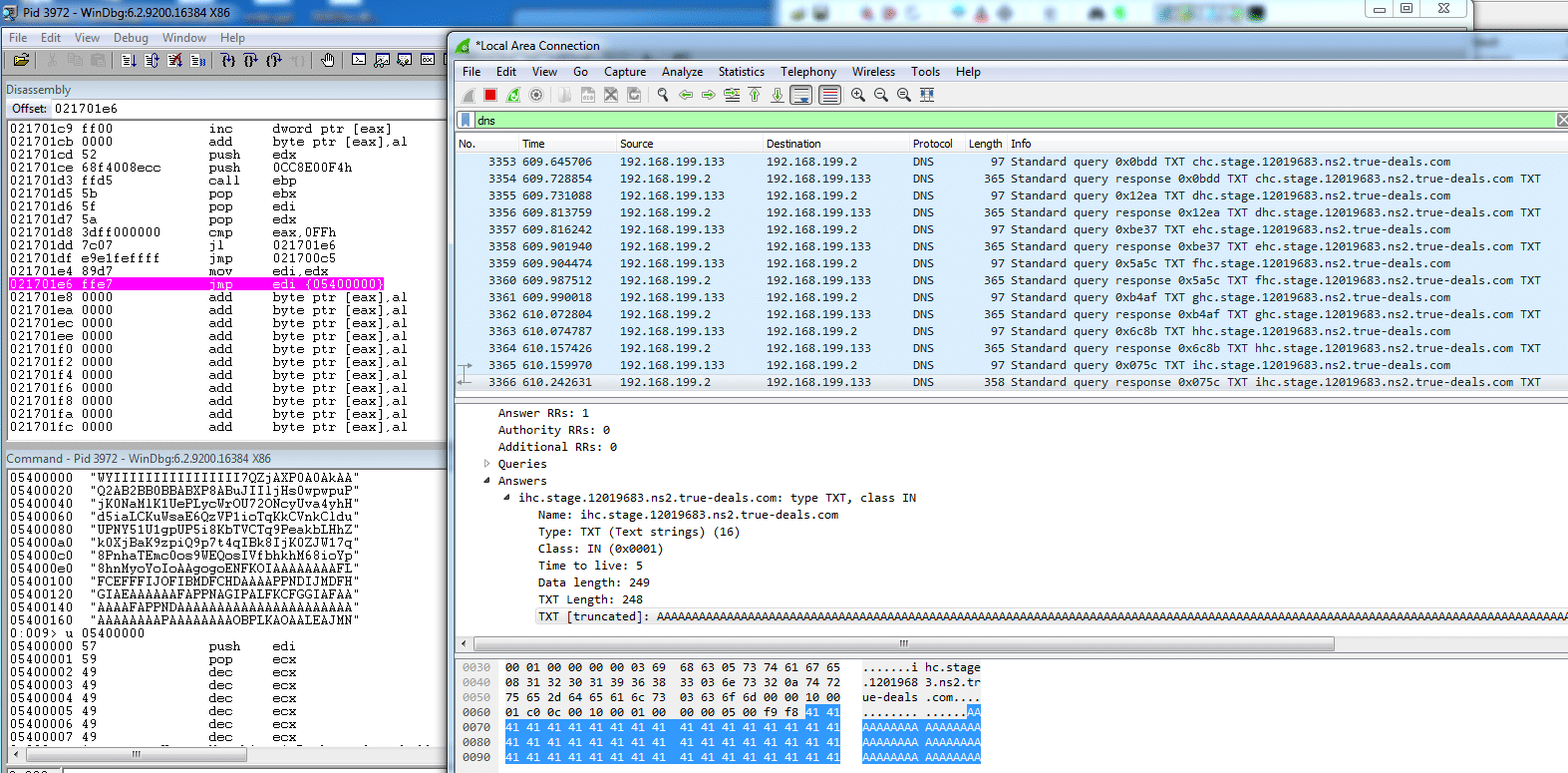Go back in packet history
This screenshot has width=1568, height=773.
pyautogui.click(x=686, y=95)
